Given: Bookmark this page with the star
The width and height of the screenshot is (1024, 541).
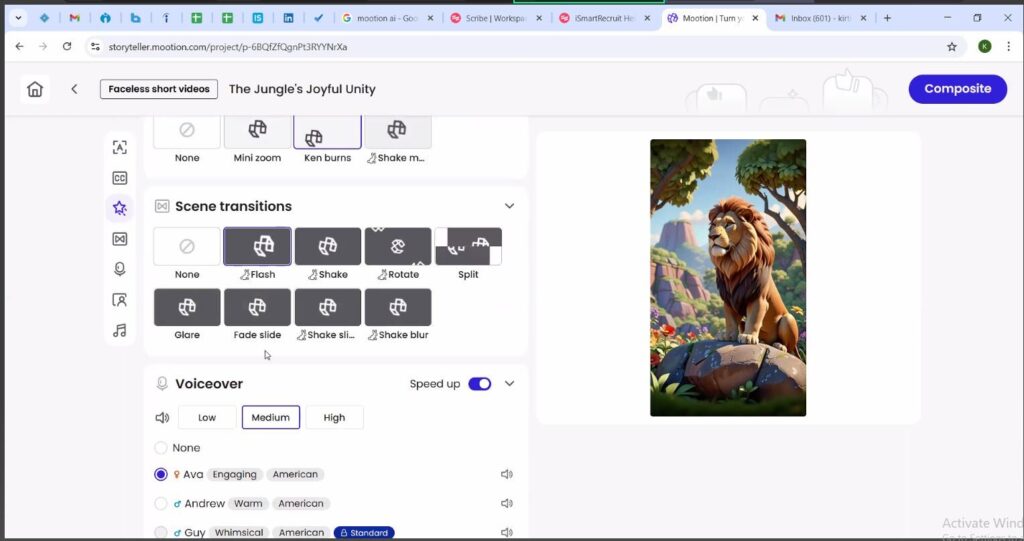Looking at the screenshot, I should (952, 46).
